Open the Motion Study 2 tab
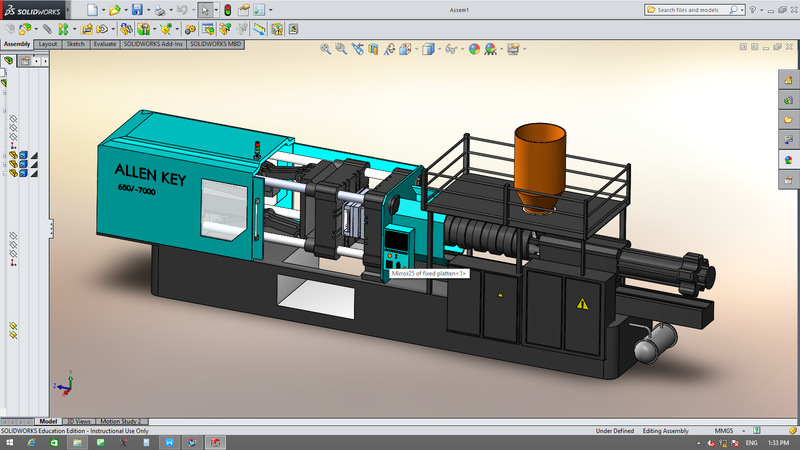 click(121, 421)
